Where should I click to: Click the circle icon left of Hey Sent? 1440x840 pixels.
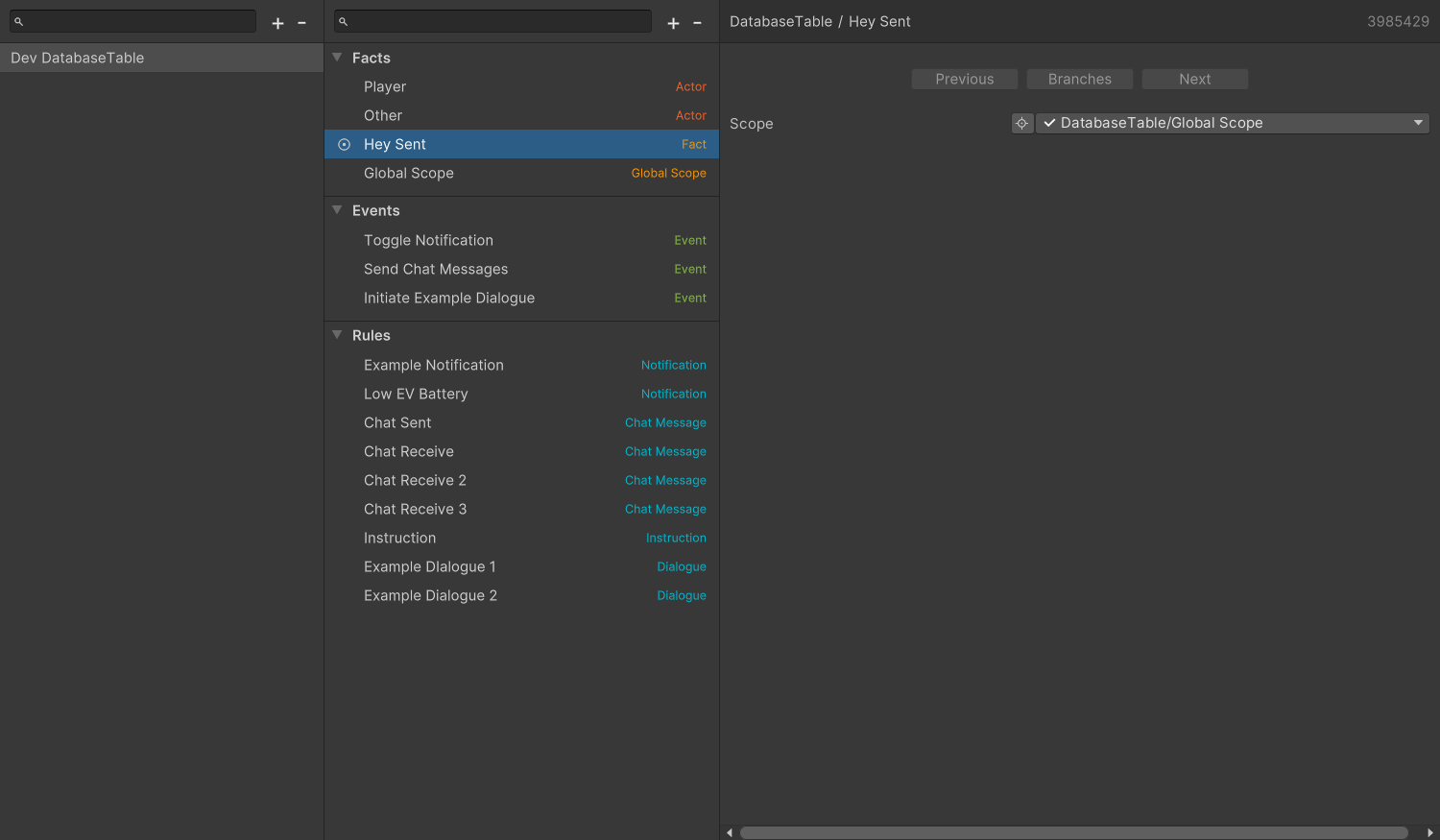[x=345, y=144]
